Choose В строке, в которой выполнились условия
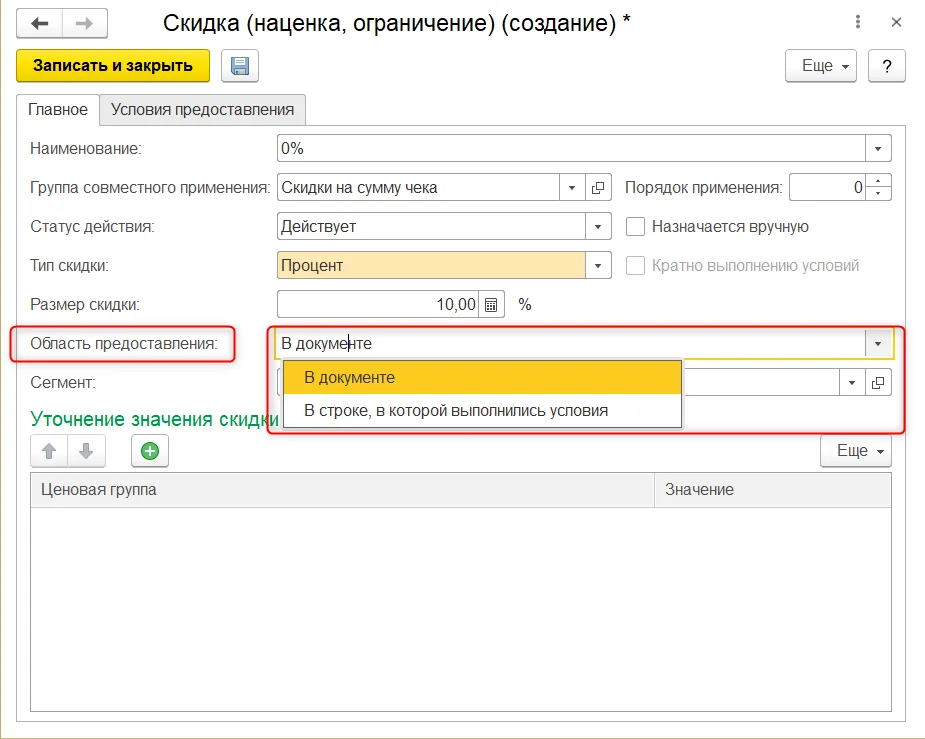This screenshot has width=925, height=739. pos(482,410)
